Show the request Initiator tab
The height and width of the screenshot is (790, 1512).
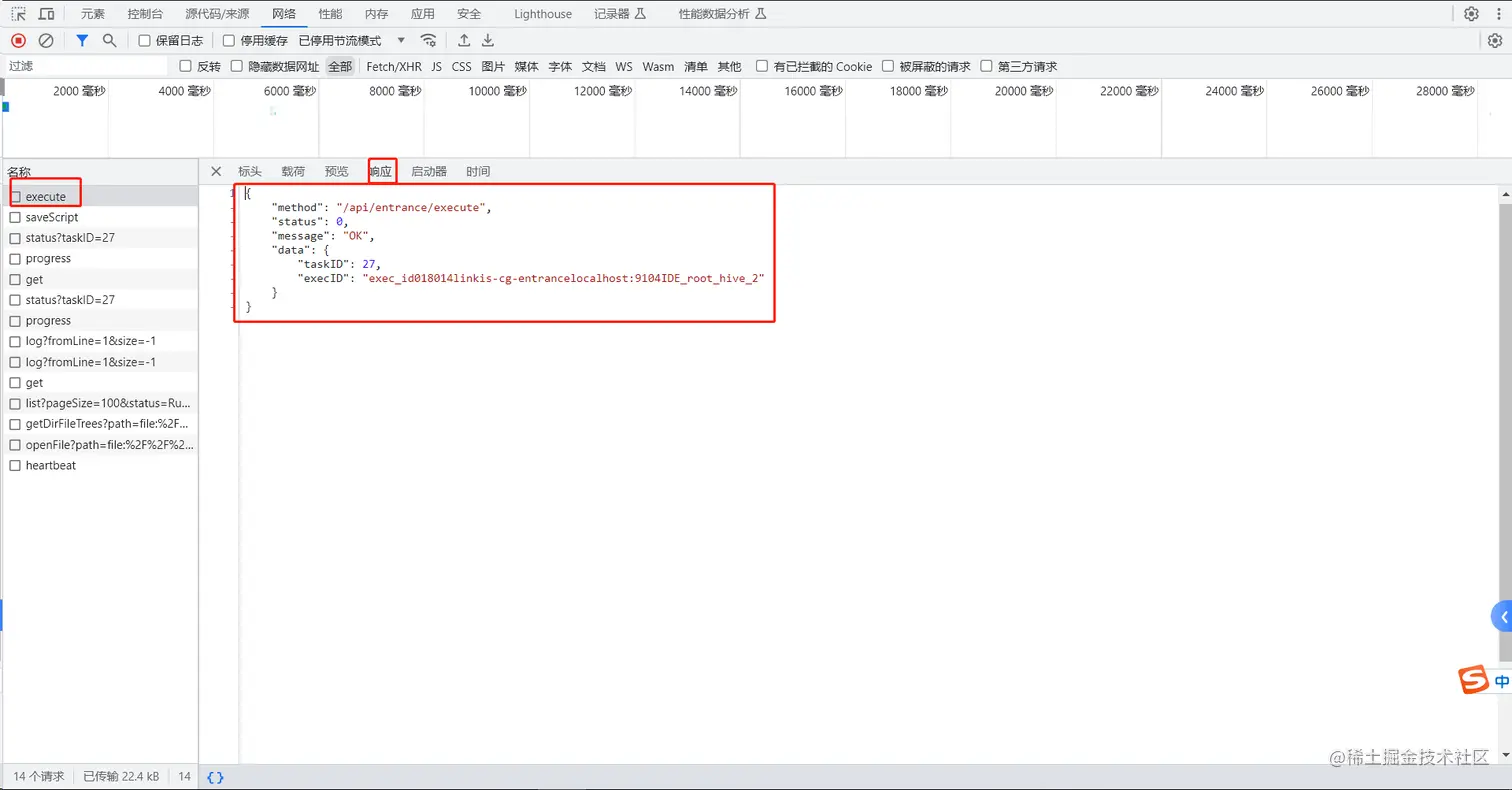(429, 171)
